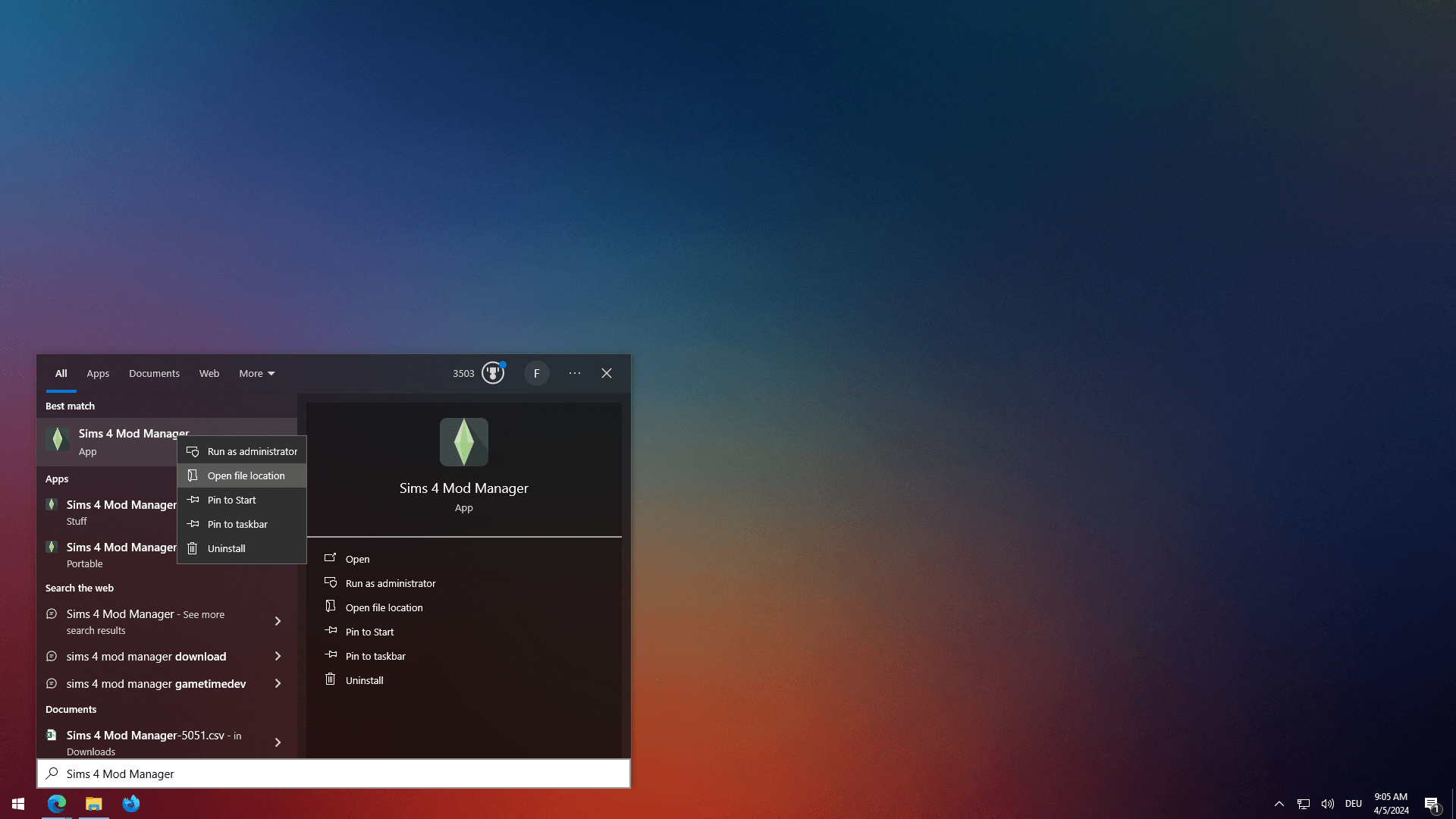Open the notification center icon
The height and width of the screenshot is (819, 1456).
[x=1432, y=804]
